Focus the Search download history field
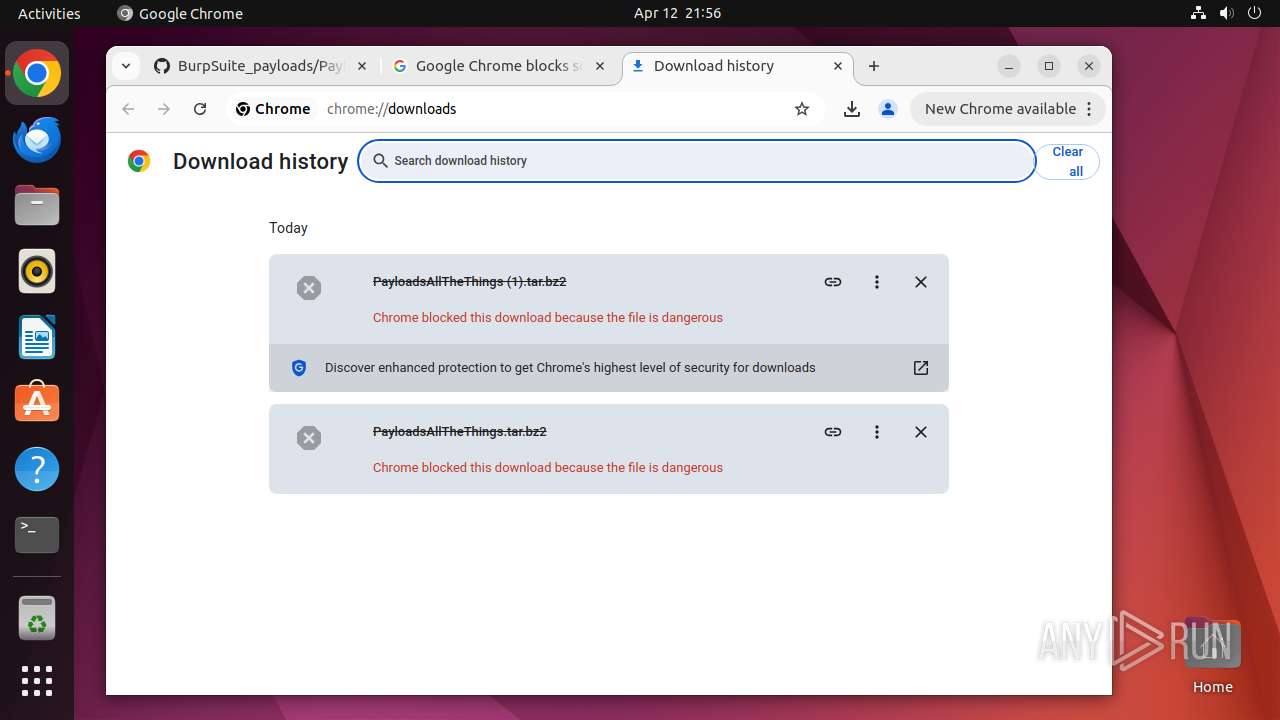 [696, 161]
